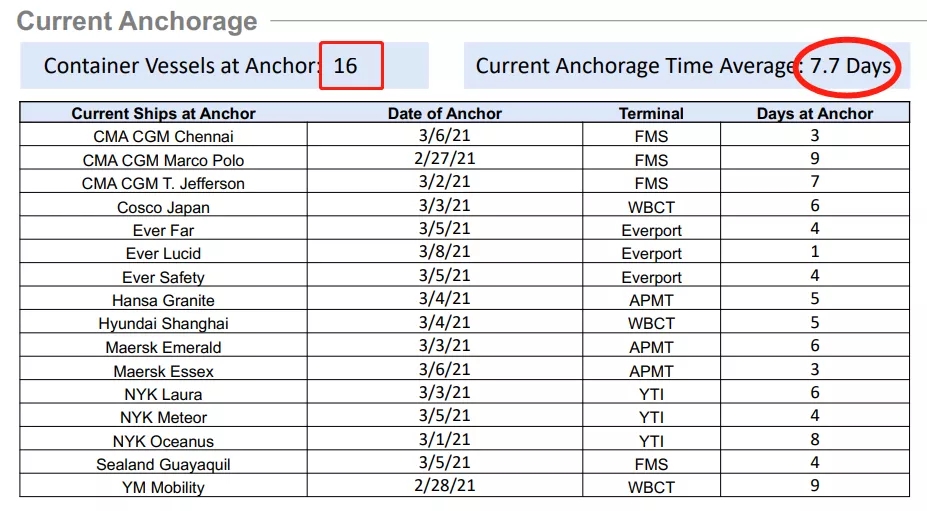927x511 pixels.
Task: Click the 'Current Ships at Anchor' column header
Action: [163, 113]
